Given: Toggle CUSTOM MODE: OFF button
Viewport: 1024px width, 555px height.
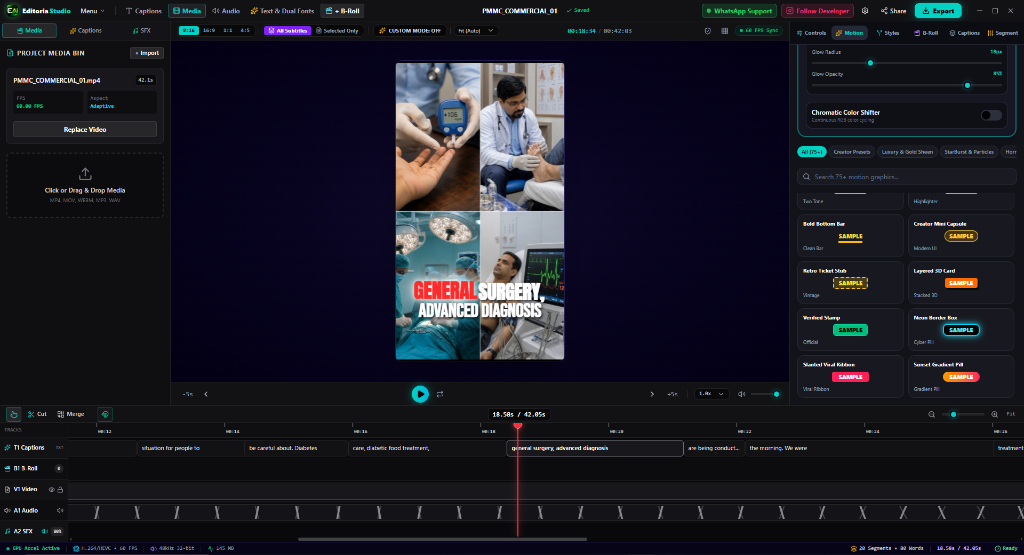Looking at the screenshot, I should [409, 31].
